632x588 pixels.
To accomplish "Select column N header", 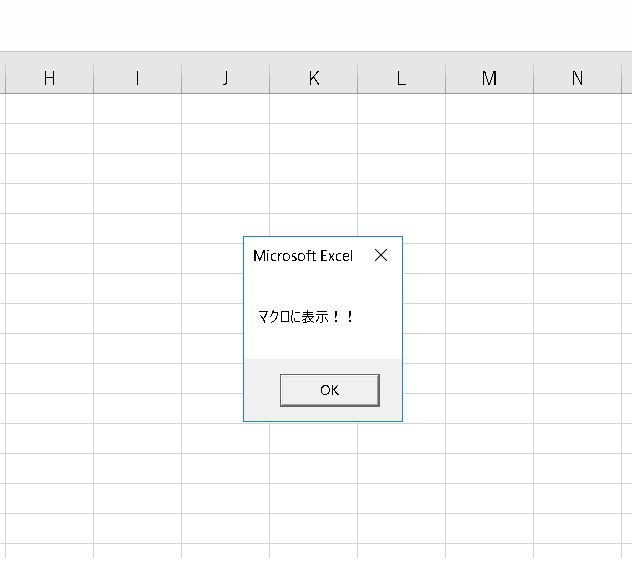I will click(x=578, y=78).
